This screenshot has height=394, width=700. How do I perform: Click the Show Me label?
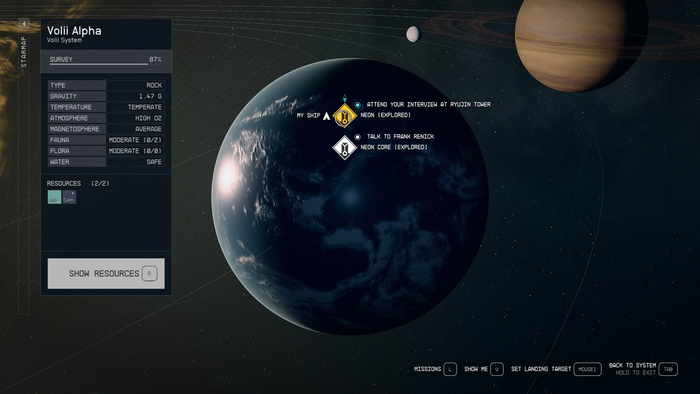(x=476, y=369)
